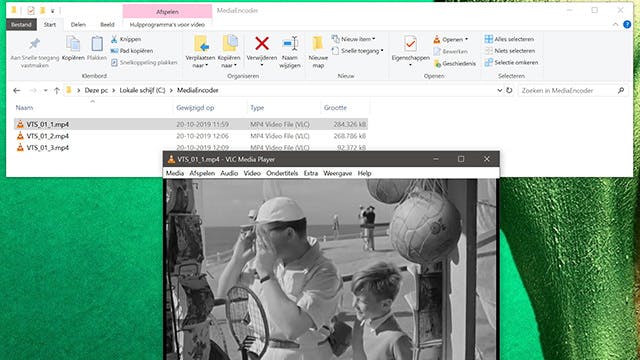640x360 pixels.
Task: Select file VTS_01_2.mp4
Action: pos(191,136)
